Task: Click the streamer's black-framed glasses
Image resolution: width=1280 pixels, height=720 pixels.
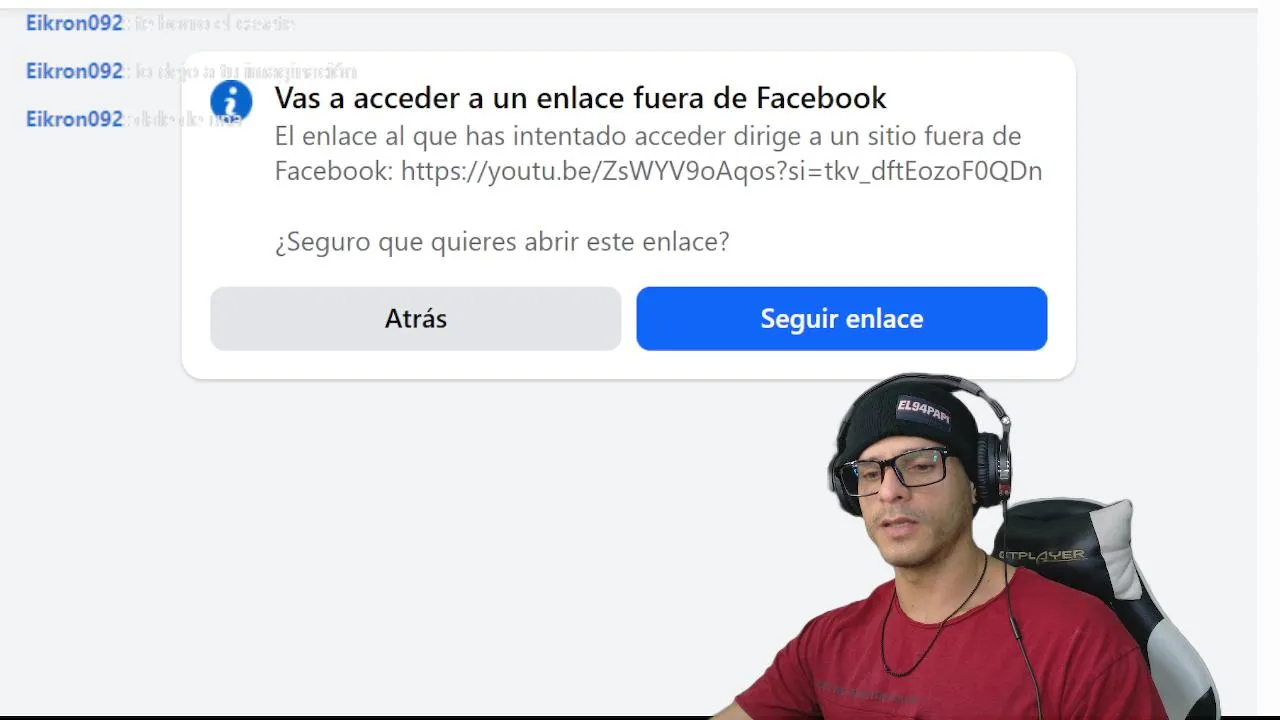Action: 894,471
